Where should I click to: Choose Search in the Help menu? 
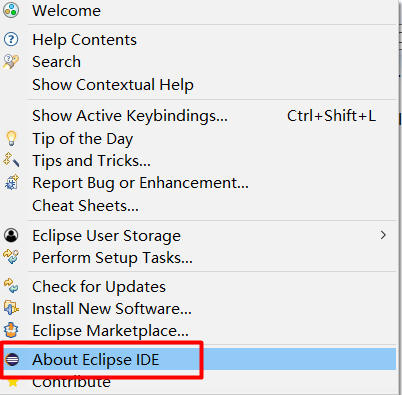(x=56, y=62)
